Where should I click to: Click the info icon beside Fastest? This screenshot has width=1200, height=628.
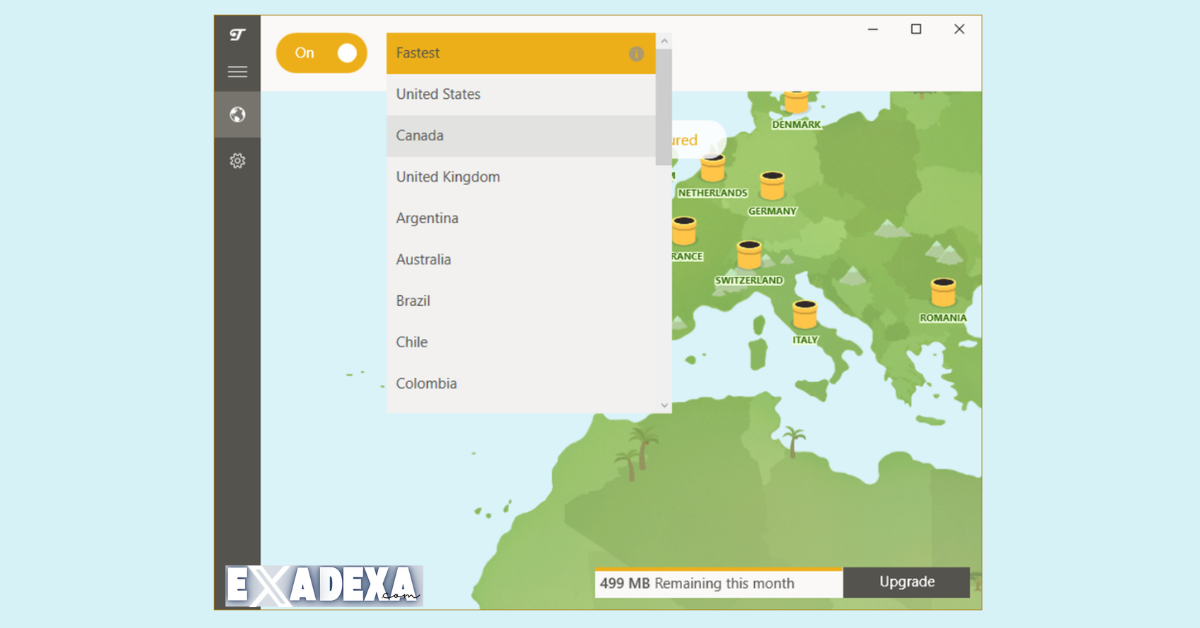point(636,53)
